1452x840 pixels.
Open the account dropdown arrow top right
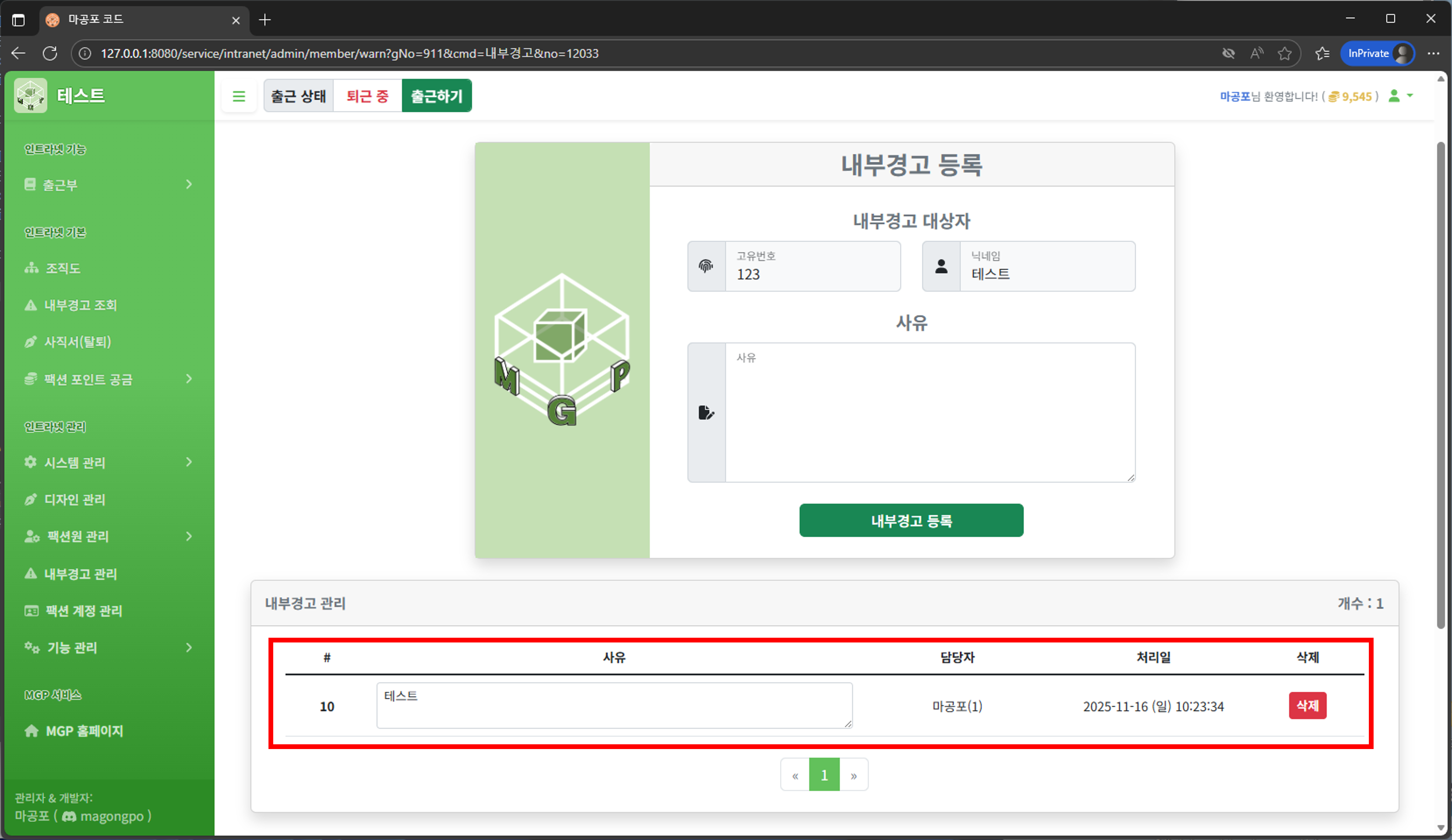click(x=1410, y=96)
